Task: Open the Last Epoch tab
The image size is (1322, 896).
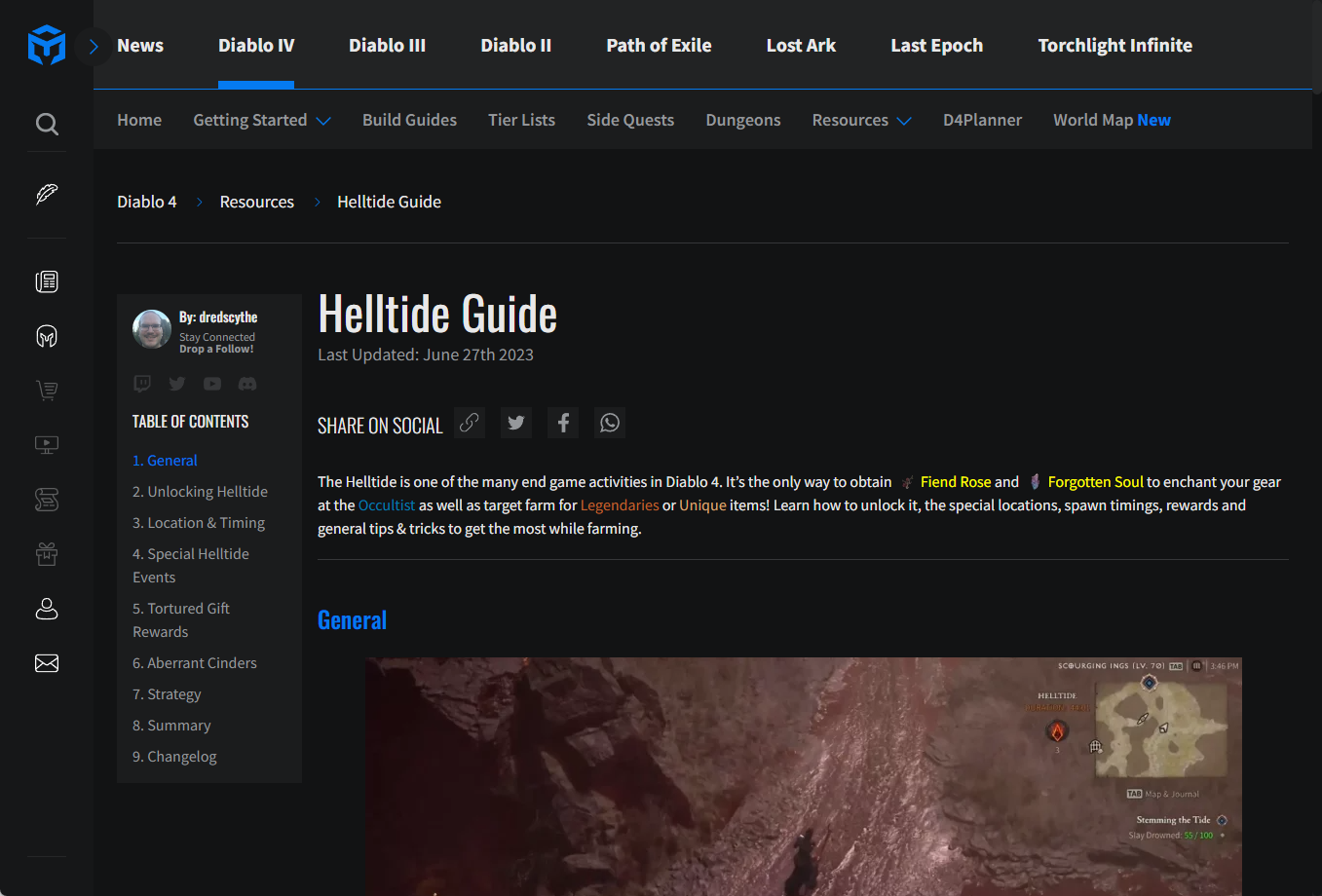Action: point(936,46)
